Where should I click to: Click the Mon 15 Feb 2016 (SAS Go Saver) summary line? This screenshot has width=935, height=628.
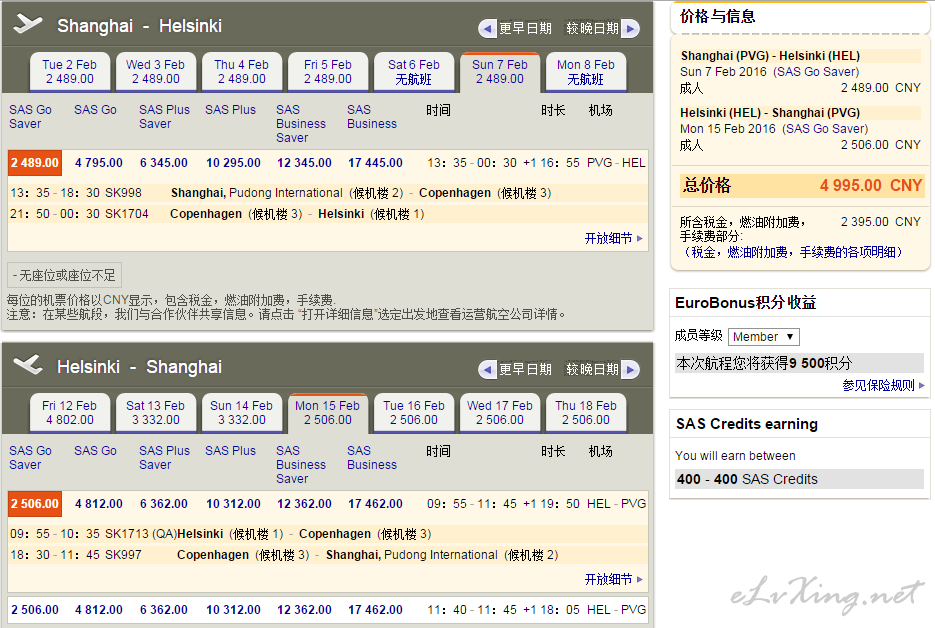coord(774,129)
